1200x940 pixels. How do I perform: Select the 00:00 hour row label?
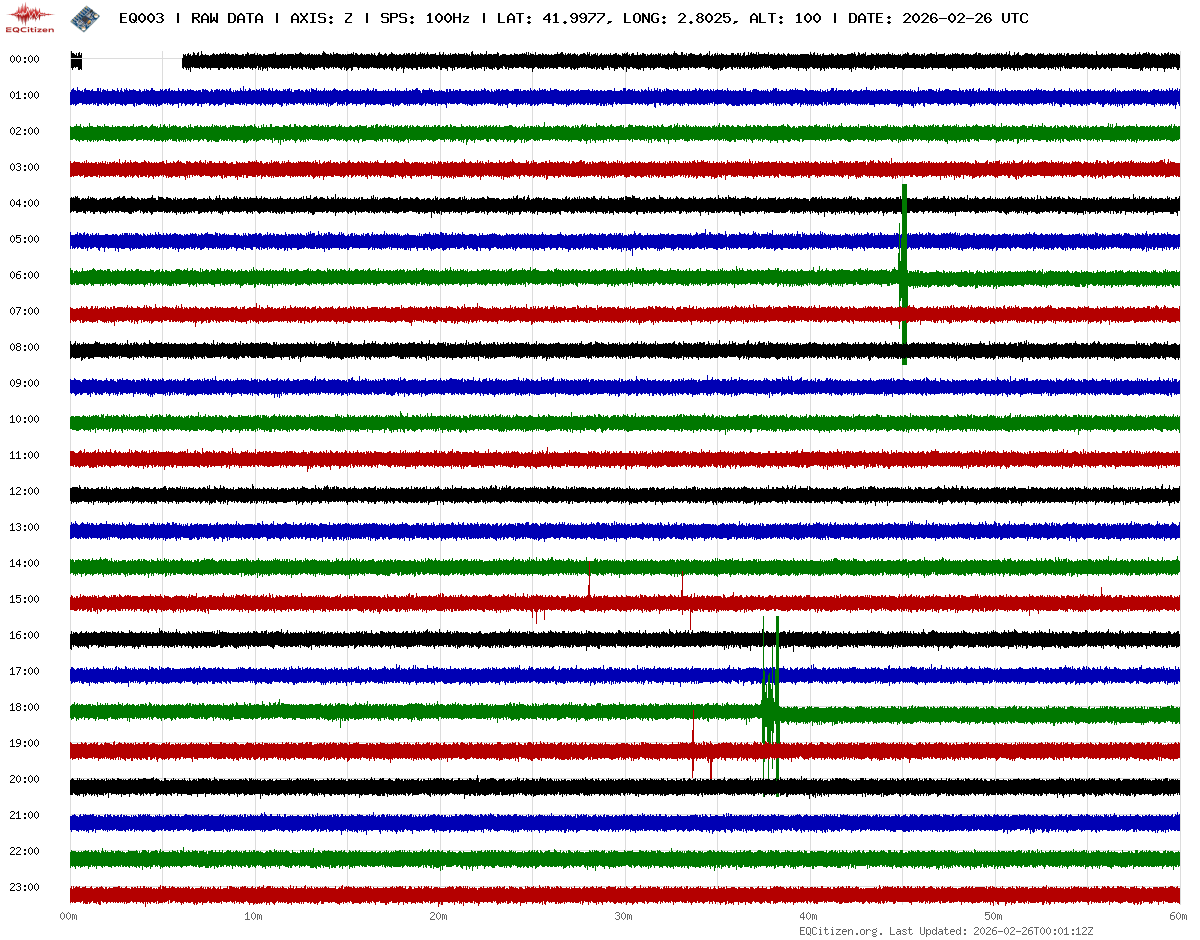tap(24, 60)
